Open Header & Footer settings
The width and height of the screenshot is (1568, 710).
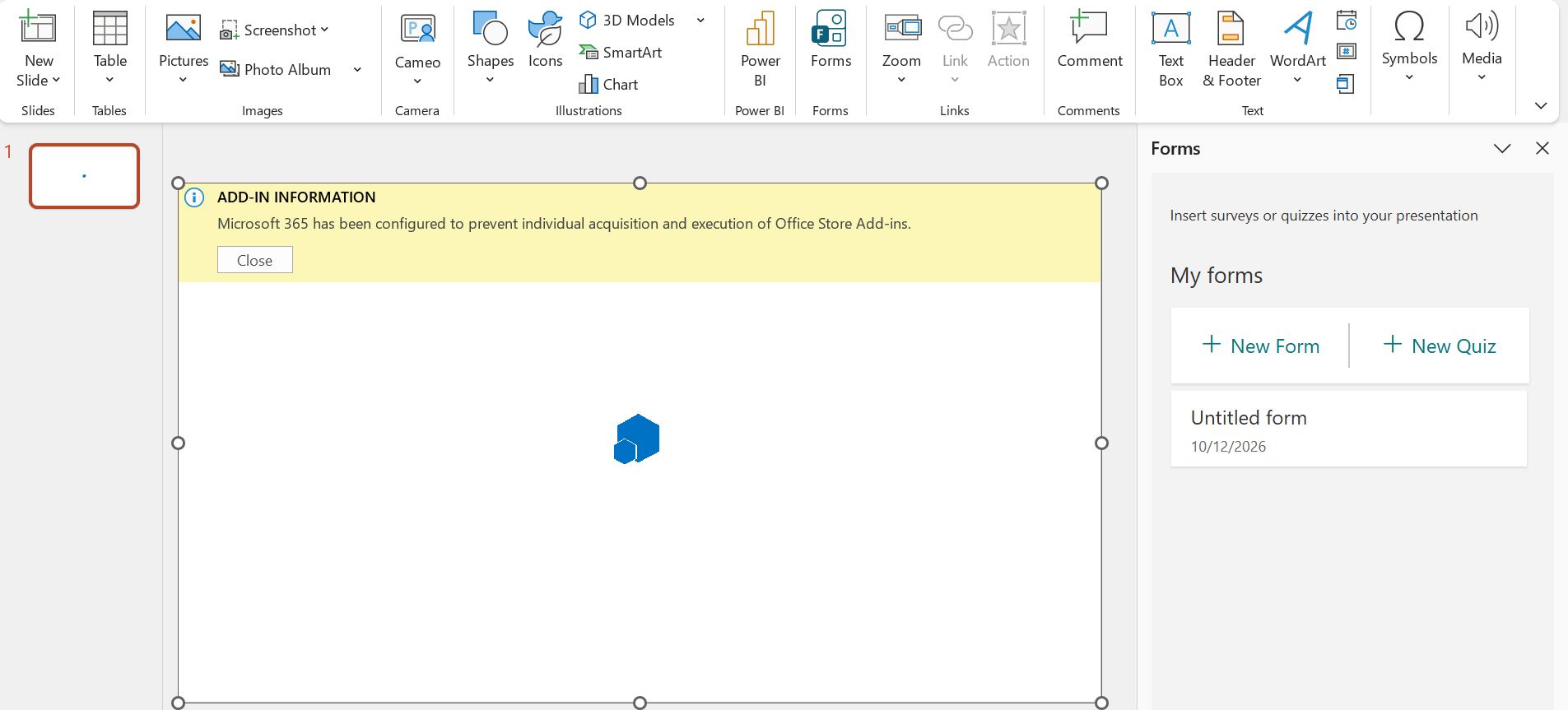point(1231,49)
